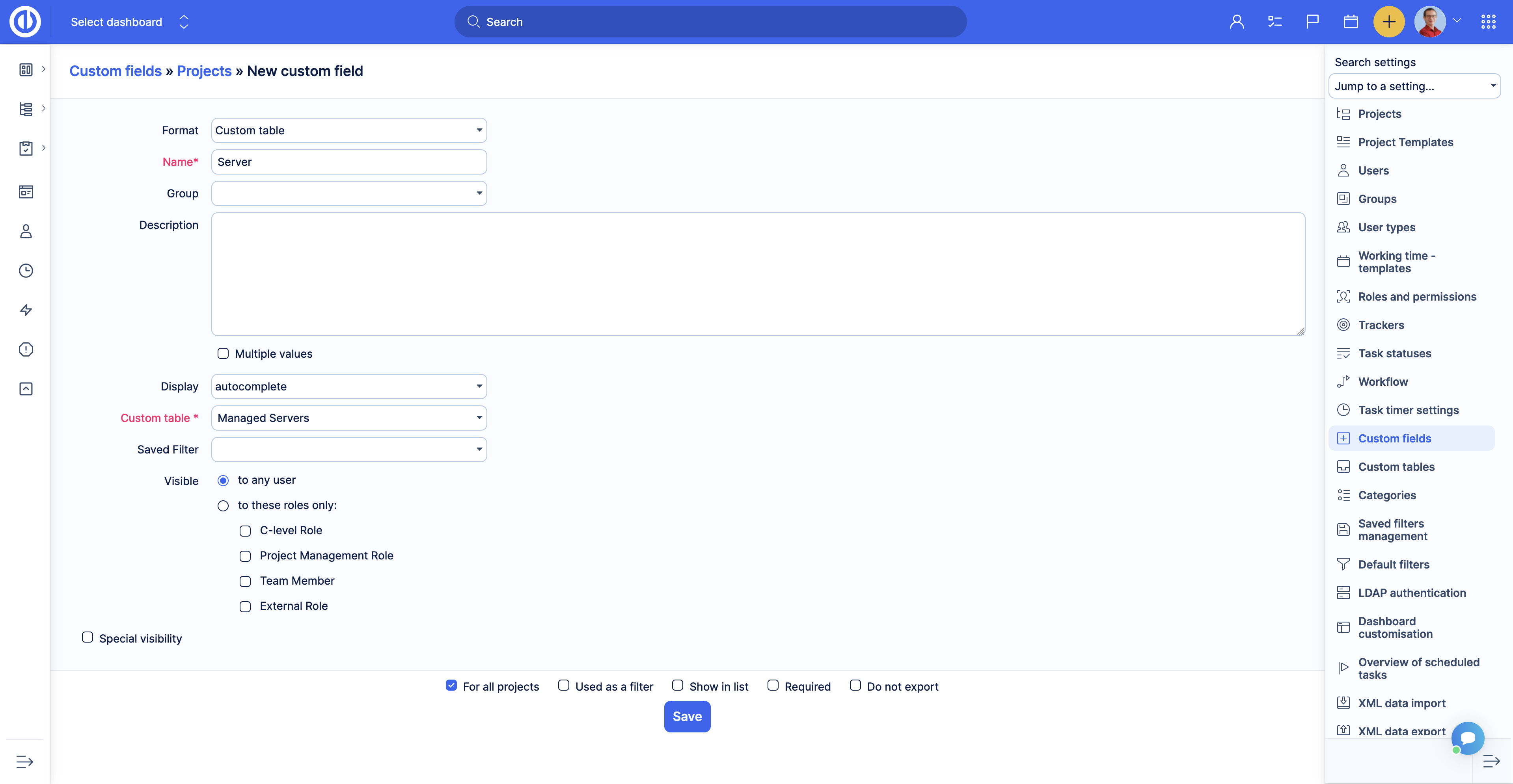1513x784 pixels.
Task: Select the 'to these roles only' radio
Action: 223,506
